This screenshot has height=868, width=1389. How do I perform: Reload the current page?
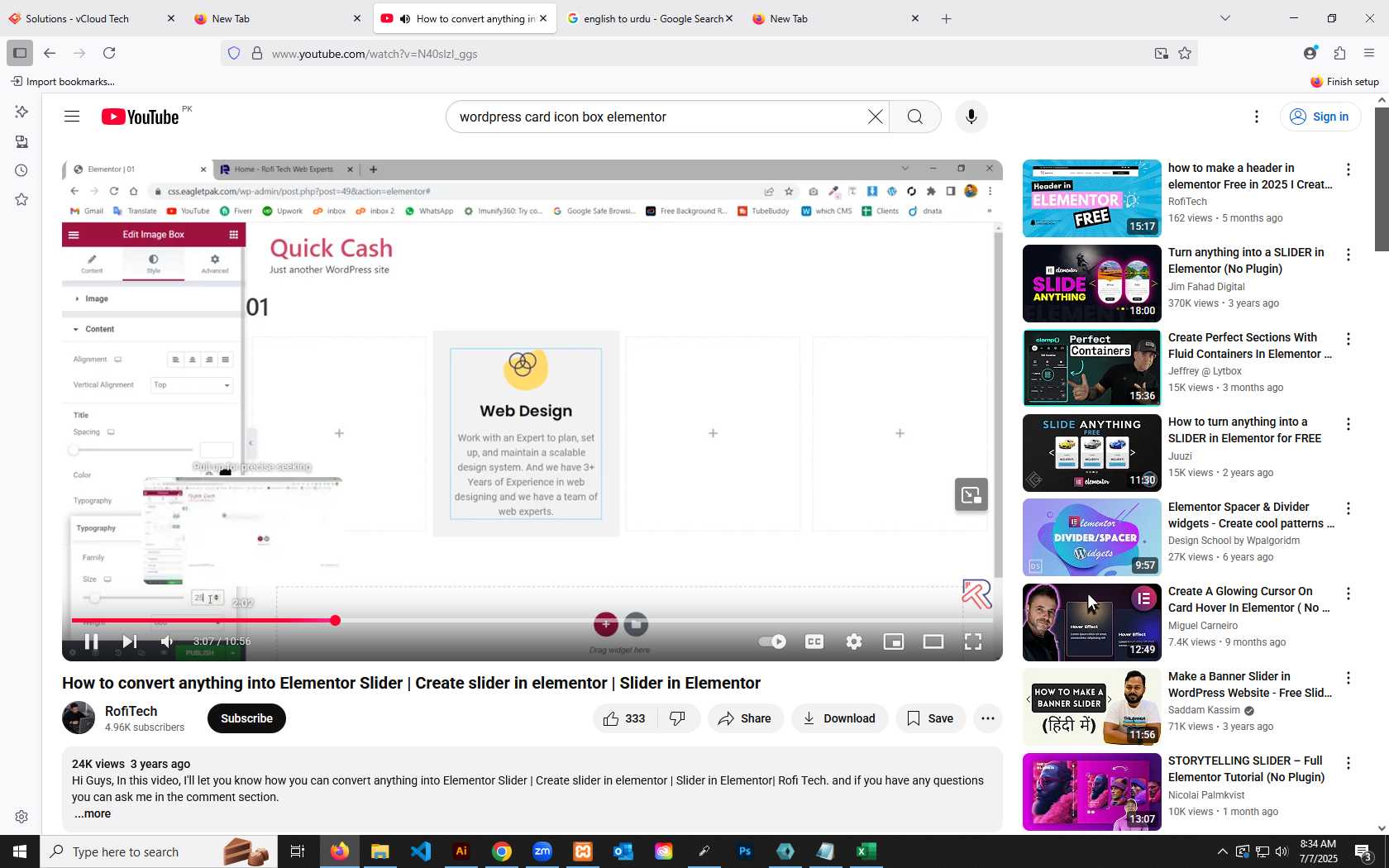[109, 53]
